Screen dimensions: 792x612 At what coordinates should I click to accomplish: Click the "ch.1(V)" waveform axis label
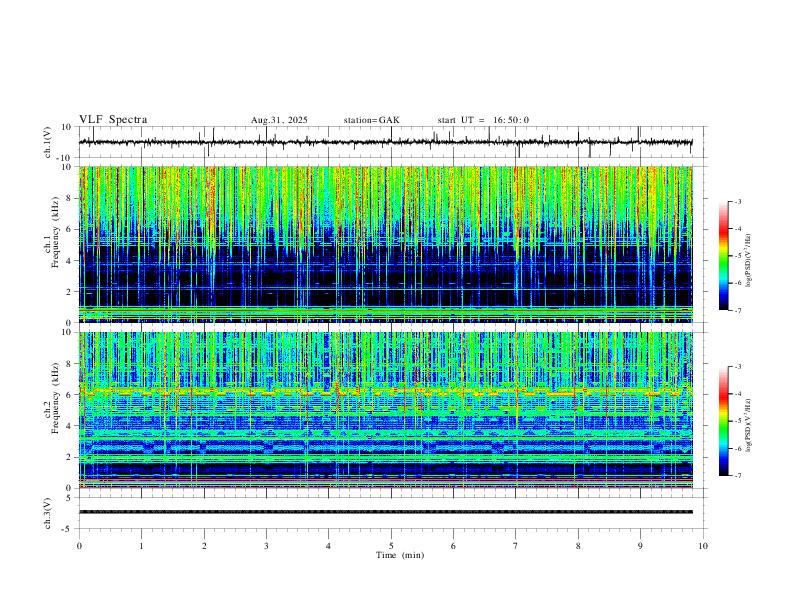click(x=48, y=142)
